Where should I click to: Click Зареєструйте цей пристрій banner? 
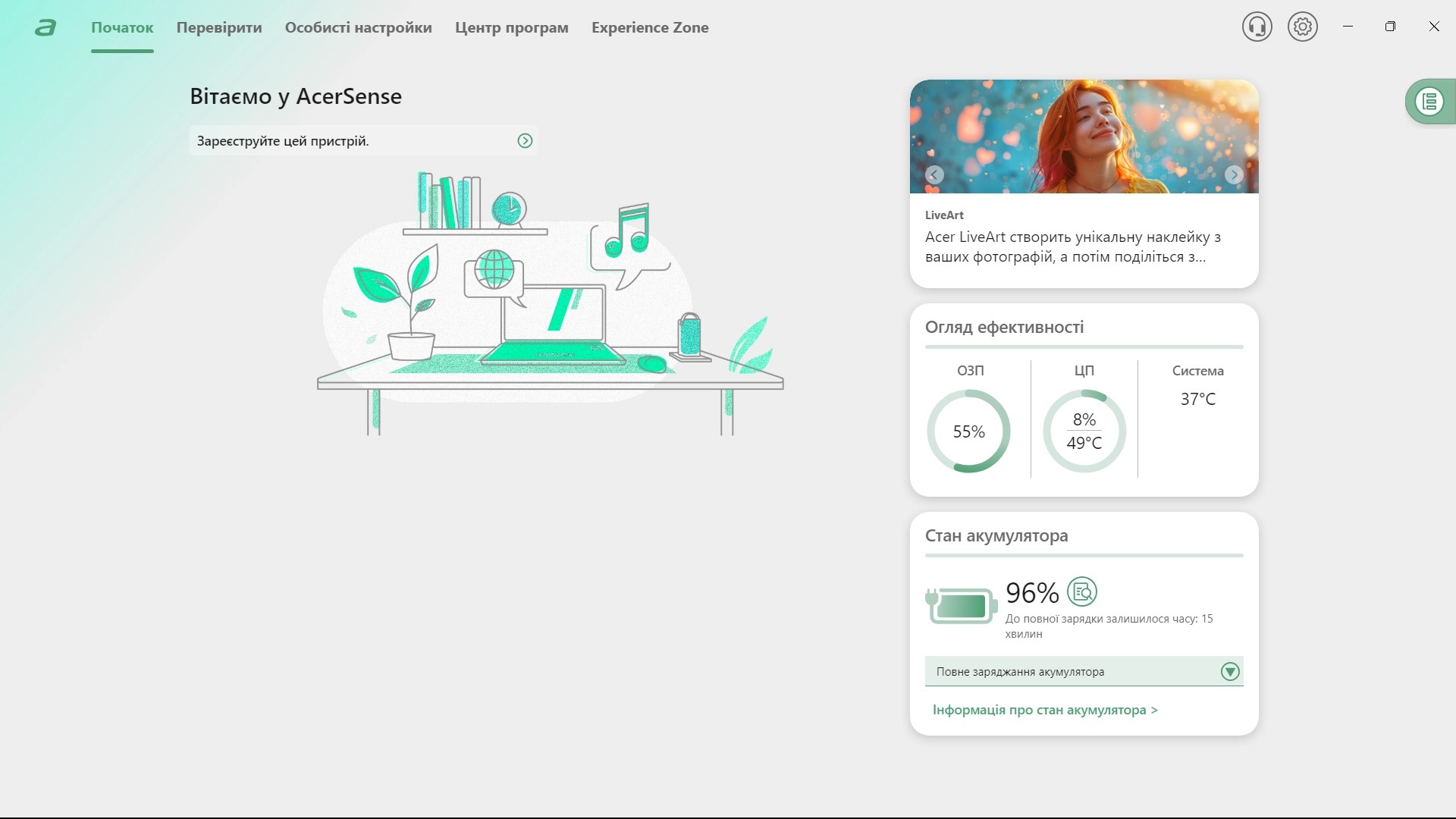click(283, 141)
